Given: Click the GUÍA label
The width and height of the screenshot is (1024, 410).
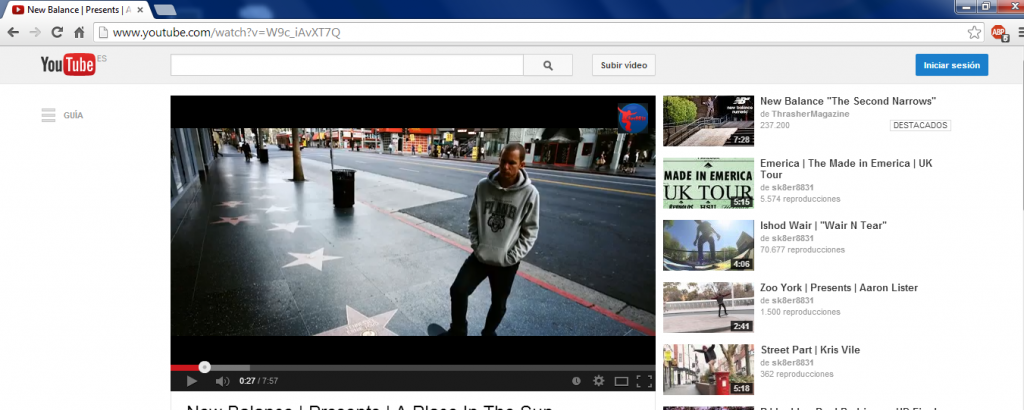Looking at the screenshot, I should [x=73, y=116].
